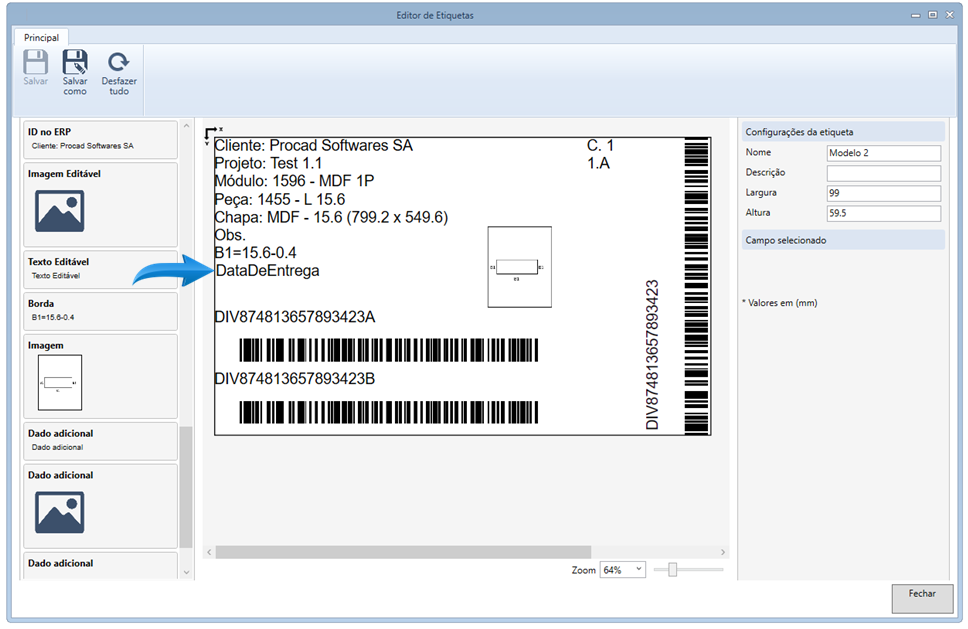Select the part drawing image on the label
This screenshot has height=629, width=968.
pos(519,267)
